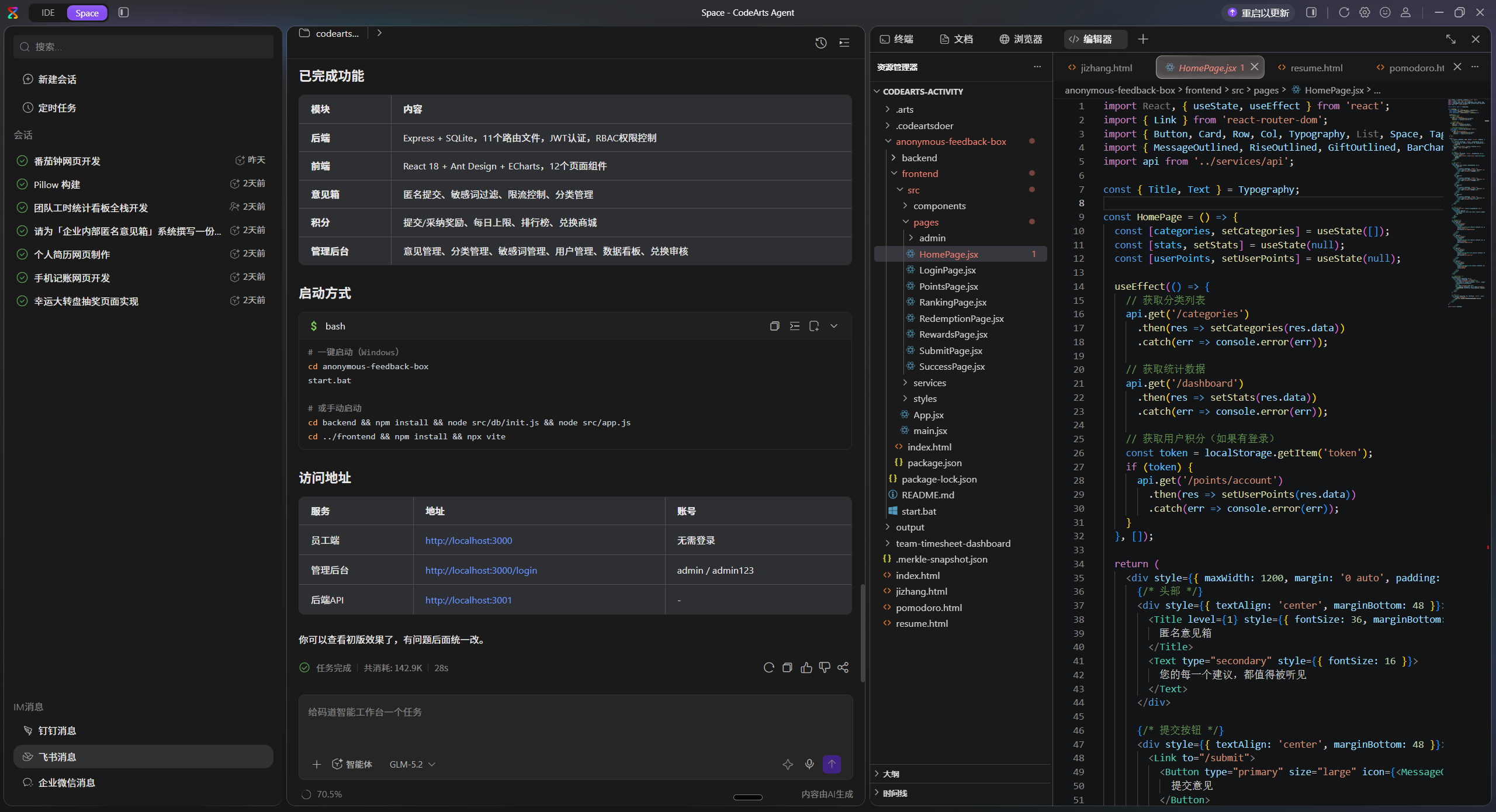The width and height of the screenshot is (1496, 812).
Task: Switch to IDE mode
Action: click(48, 13)
